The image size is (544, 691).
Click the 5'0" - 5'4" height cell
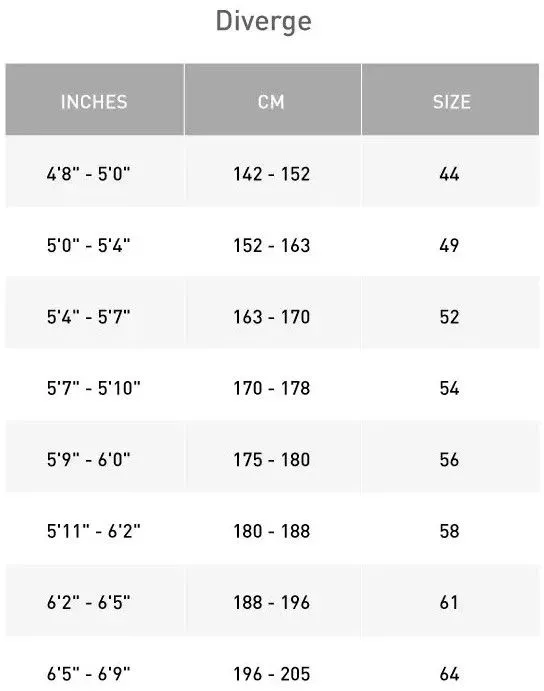[x=89, y=245]
